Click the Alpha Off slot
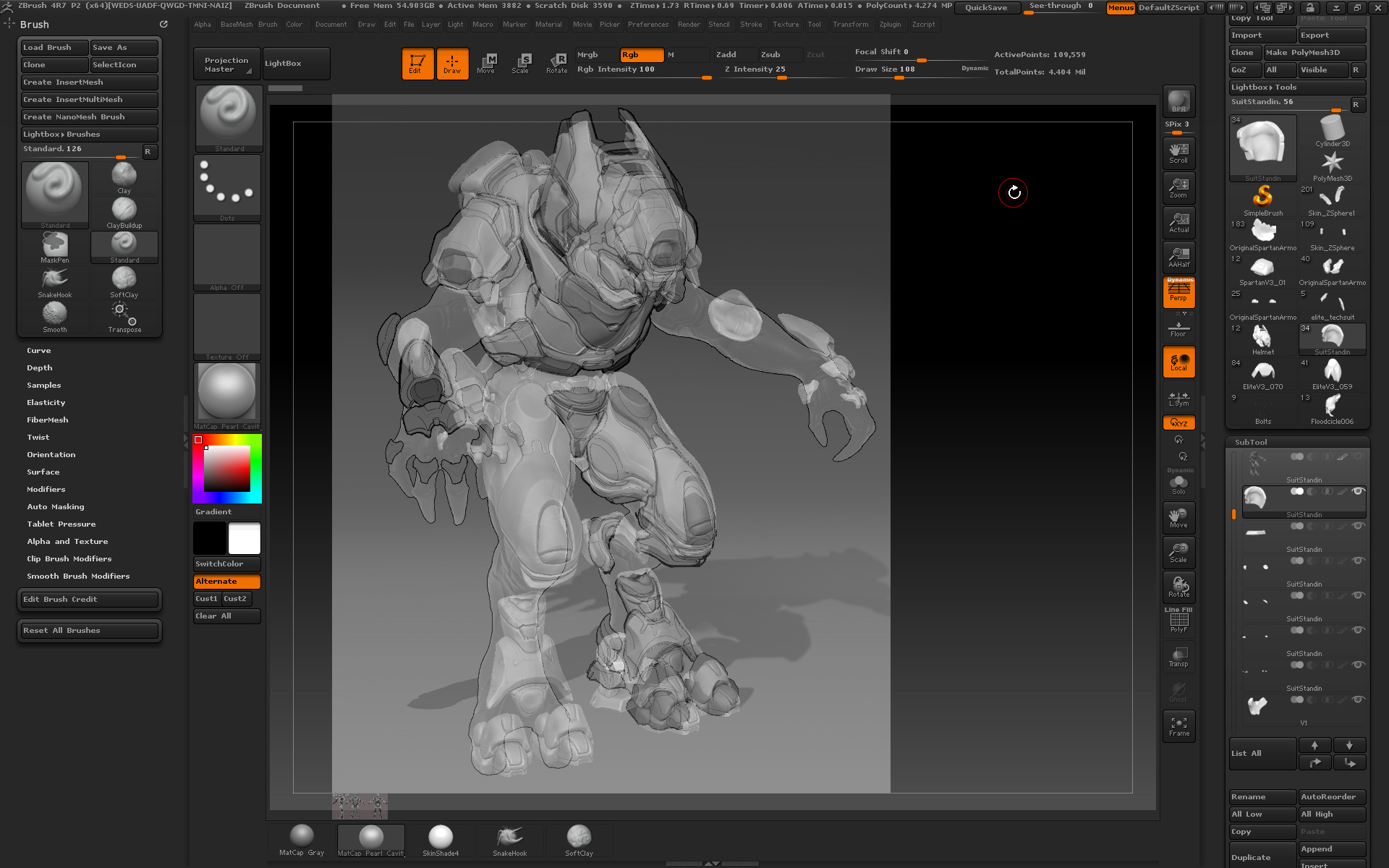The width and height of the screenshot is (1389, 868). (227, 258)
